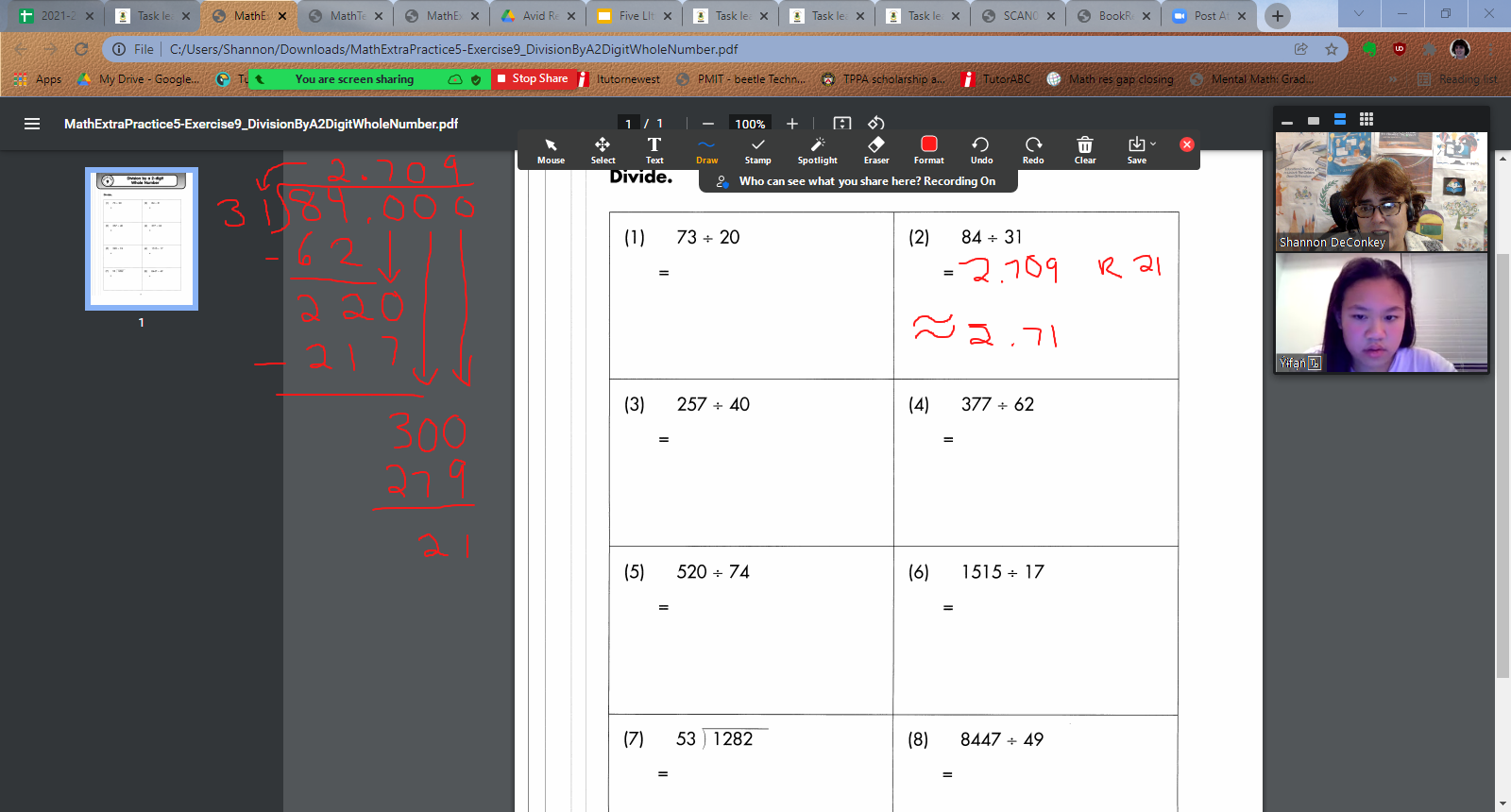Viewport: 1511px width, 812px height.
Task: Open Mental Math: Grad bookmark
Action: pos(1251,79)
